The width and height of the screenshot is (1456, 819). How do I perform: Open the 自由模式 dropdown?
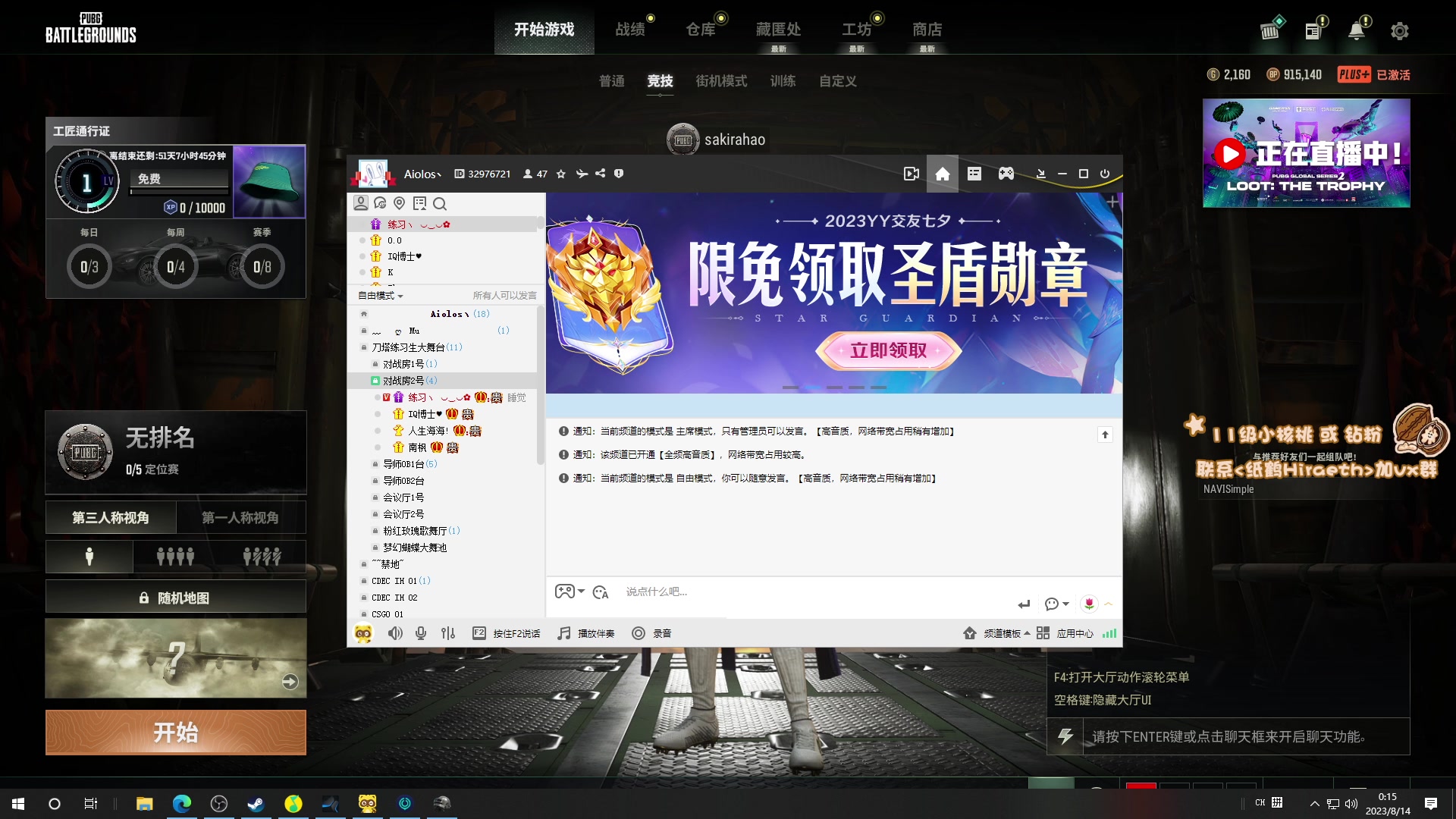(379, 296)
